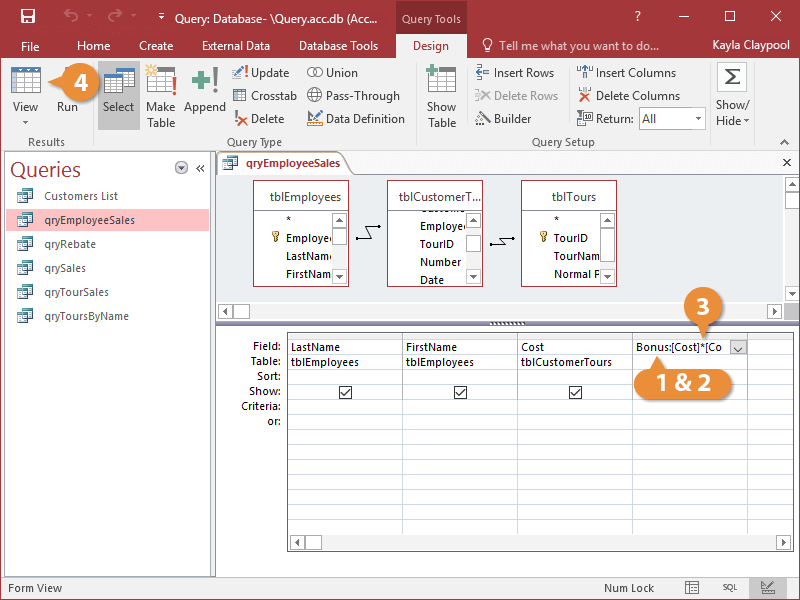The height and width of the screenshot is (600, 800).
Task: Open the External Data ribbon tab
Action: coord(235,46)
